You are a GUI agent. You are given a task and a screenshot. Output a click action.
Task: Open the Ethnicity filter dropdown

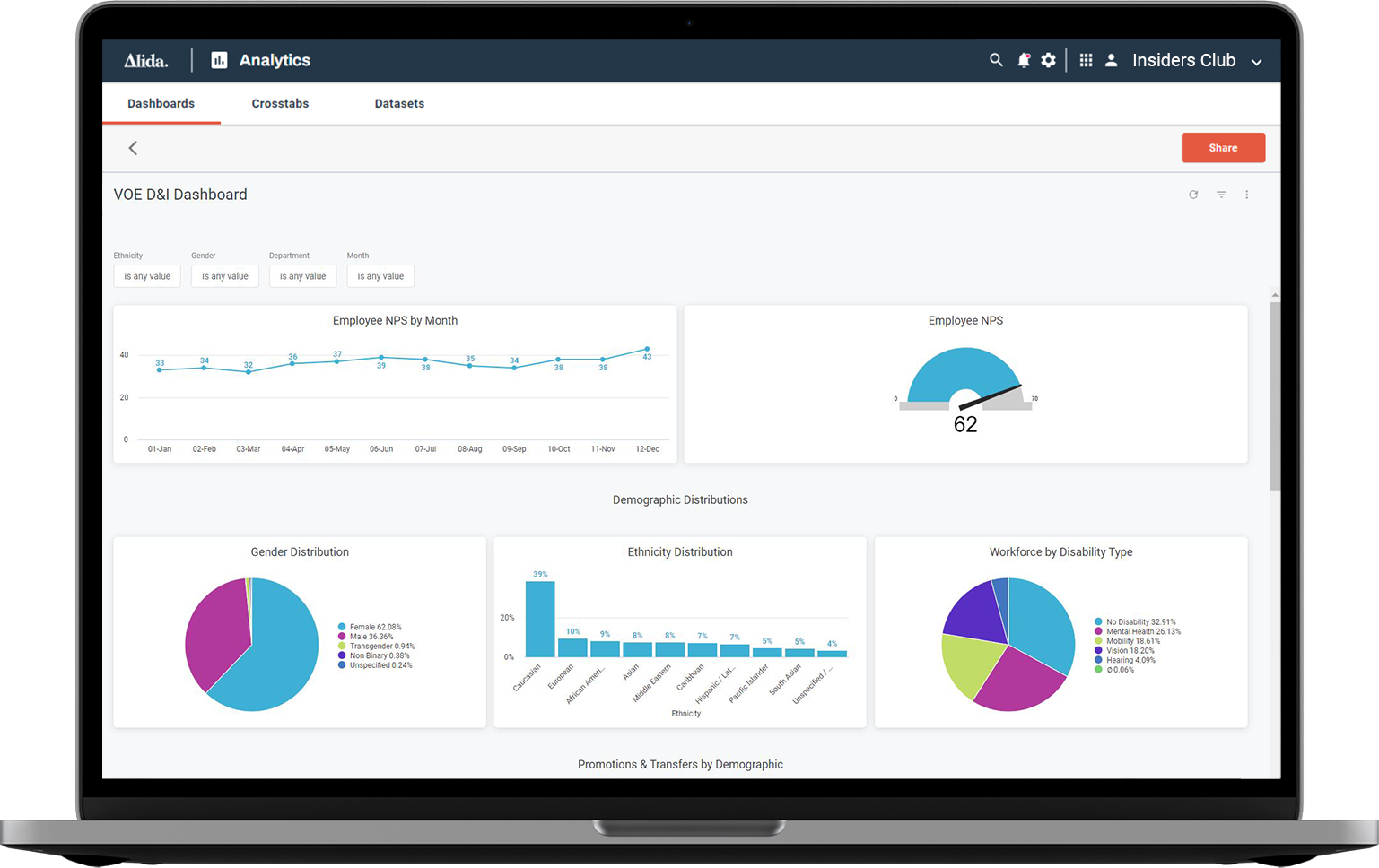(147, 276)
